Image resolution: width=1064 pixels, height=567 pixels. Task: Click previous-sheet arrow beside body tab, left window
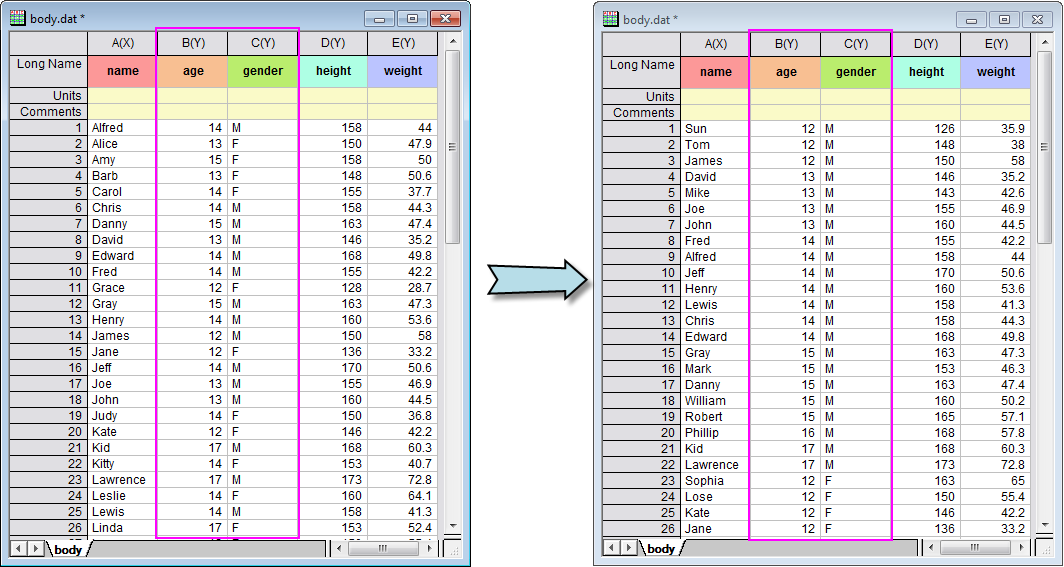coord(19,548)
